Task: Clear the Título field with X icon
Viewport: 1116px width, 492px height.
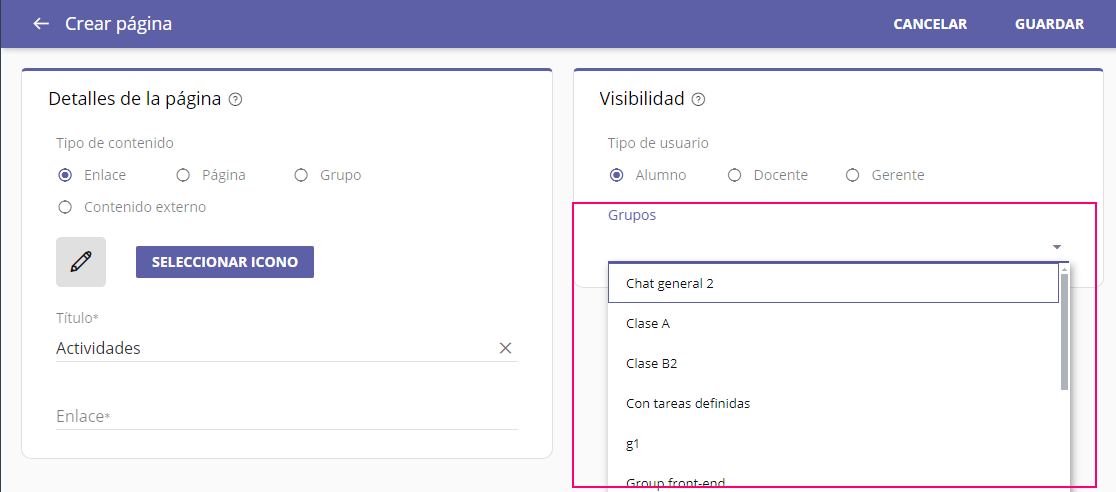Action: tap(505, 348)
